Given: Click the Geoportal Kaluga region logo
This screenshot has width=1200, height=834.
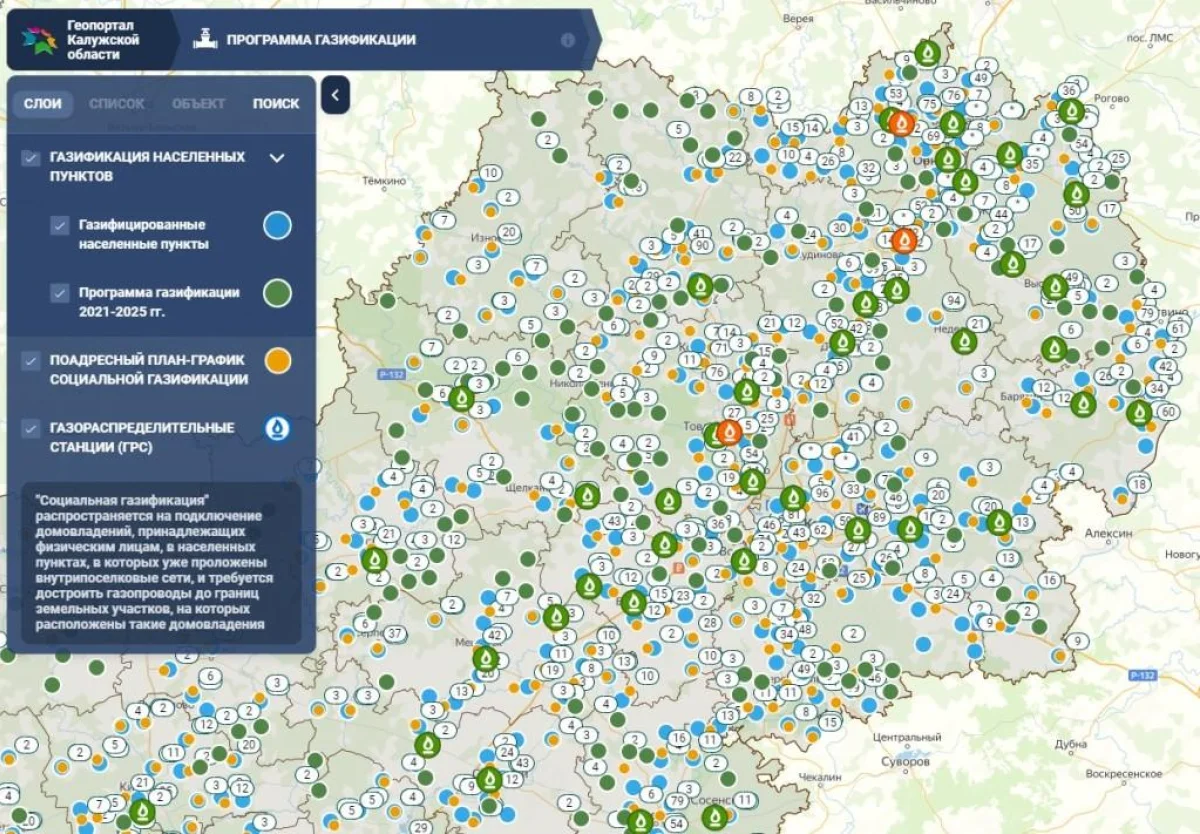Looking at the screenshot, I should click(x=38, y=41).
